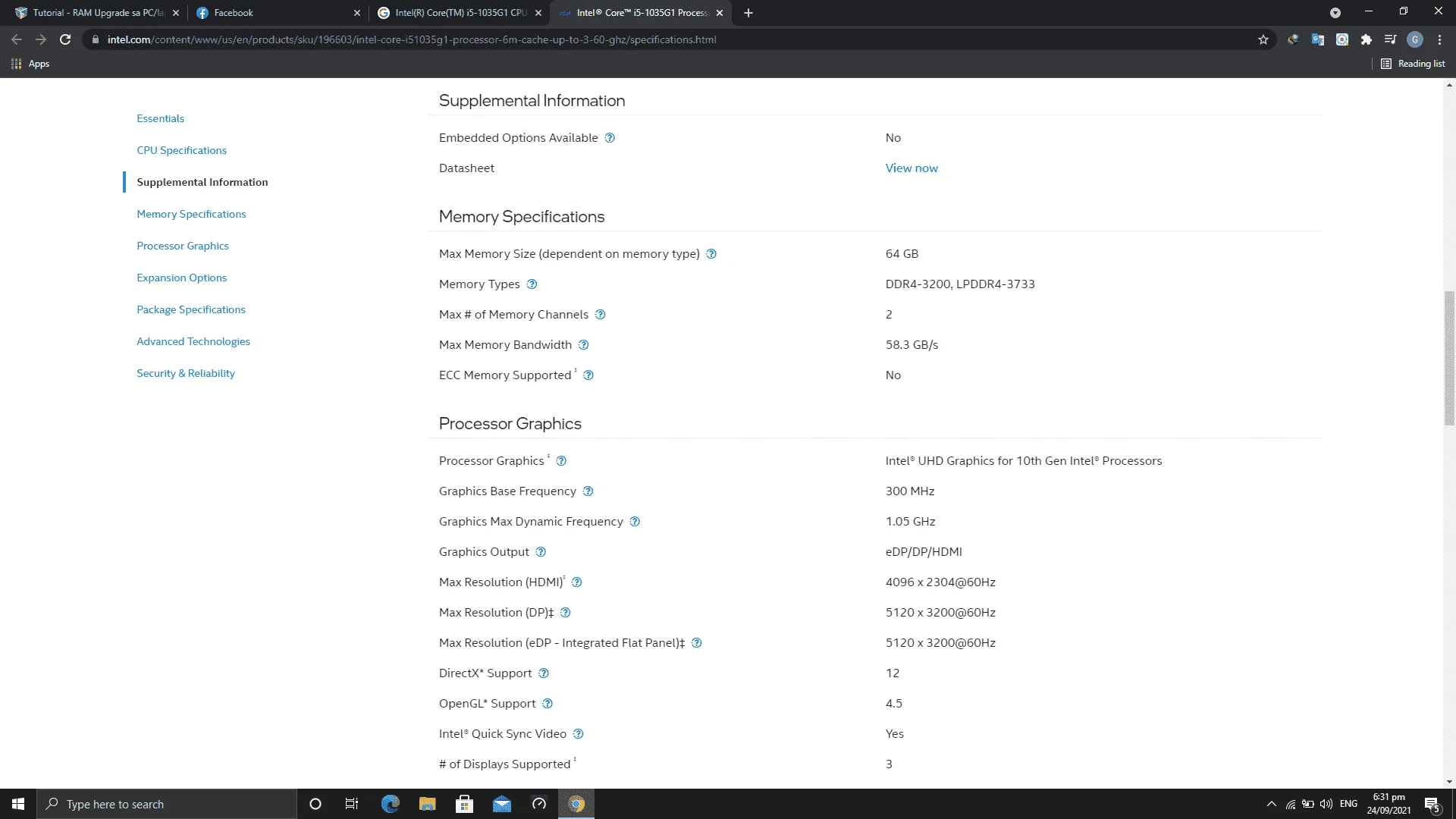
Task: Close the Facebook tab
Action: pyautogui.click(x=357, y=13)
